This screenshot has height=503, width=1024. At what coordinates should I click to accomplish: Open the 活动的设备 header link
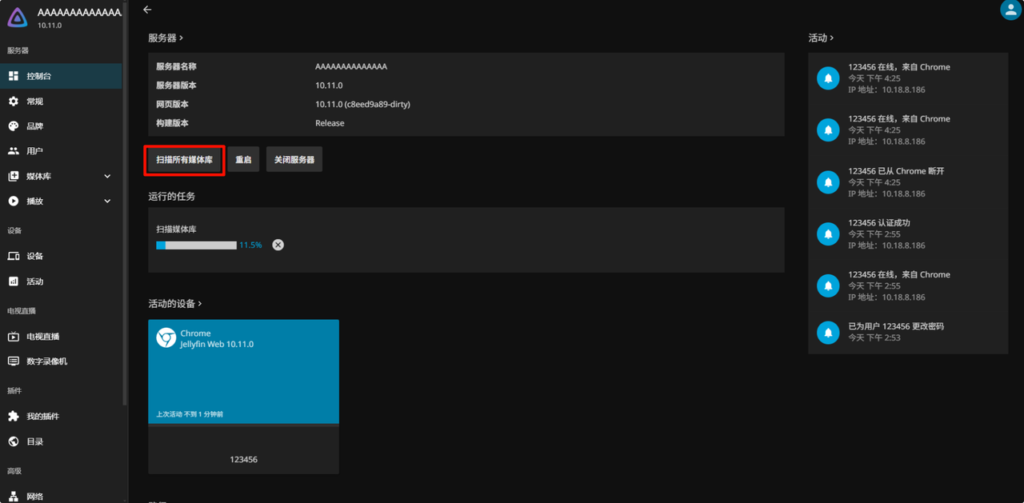(x=176, y=303)
